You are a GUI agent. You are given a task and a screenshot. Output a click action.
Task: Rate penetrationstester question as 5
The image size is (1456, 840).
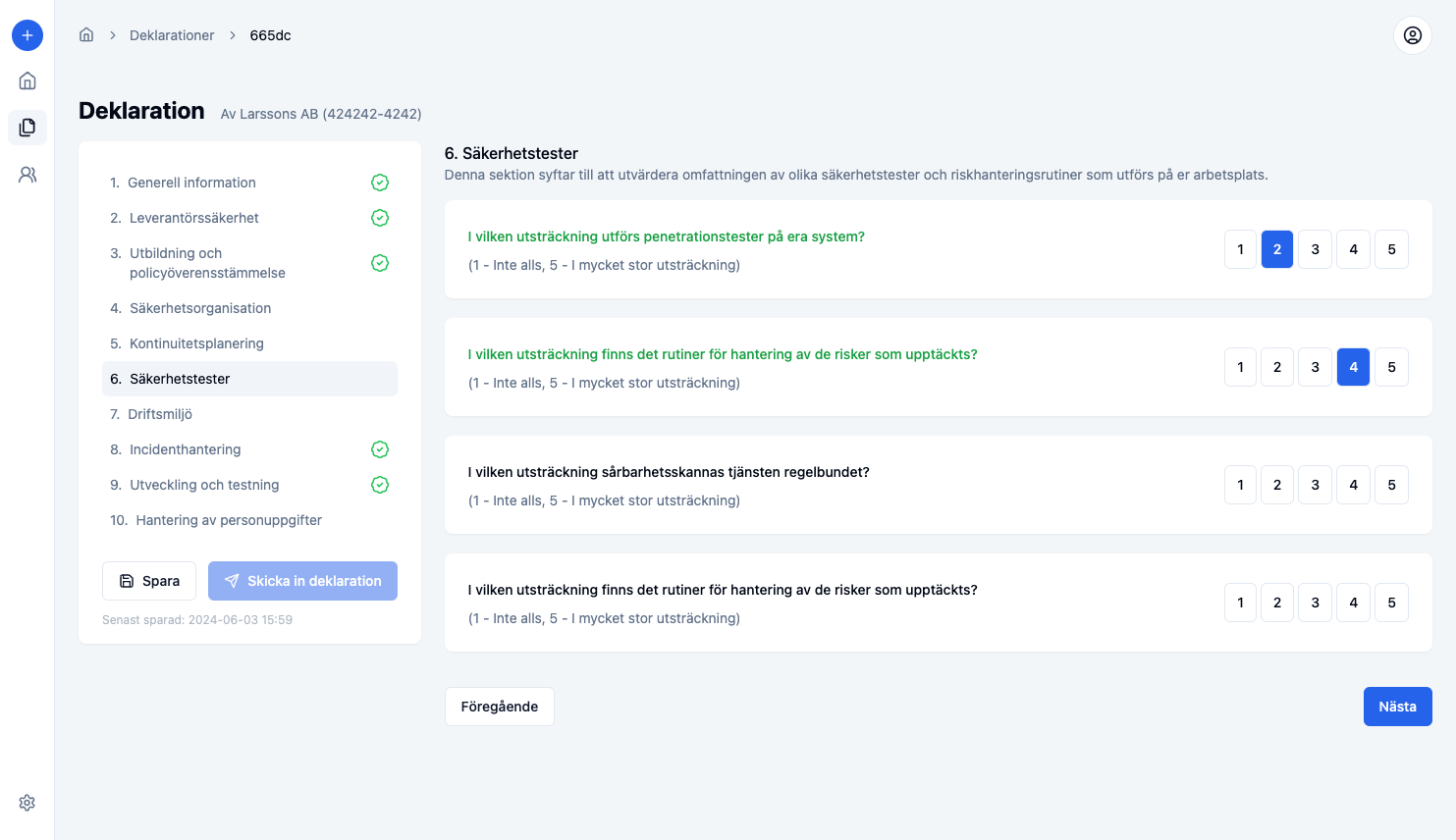tap(1391, 249)
